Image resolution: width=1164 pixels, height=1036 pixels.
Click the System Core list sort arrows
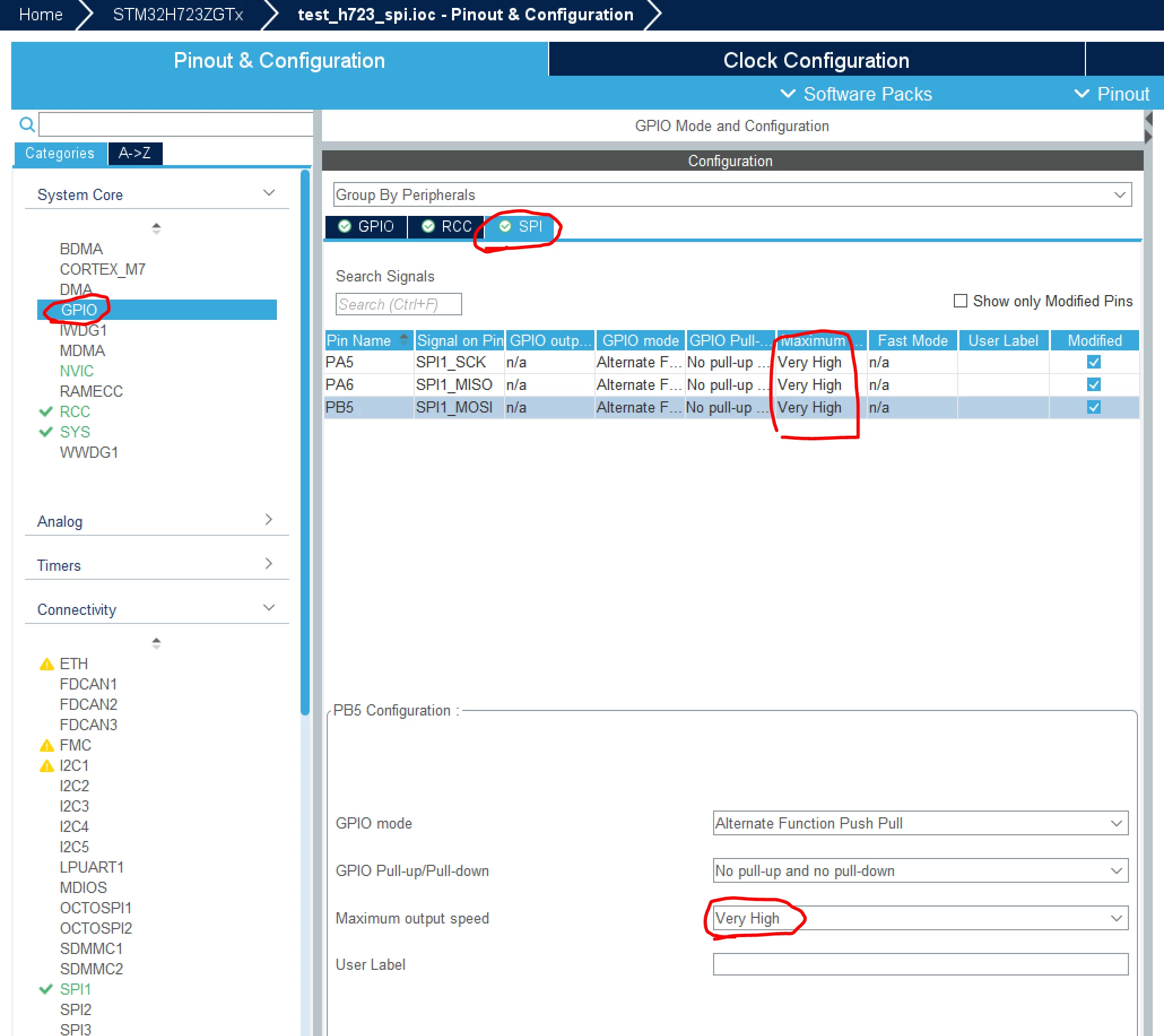coord(157,228)
